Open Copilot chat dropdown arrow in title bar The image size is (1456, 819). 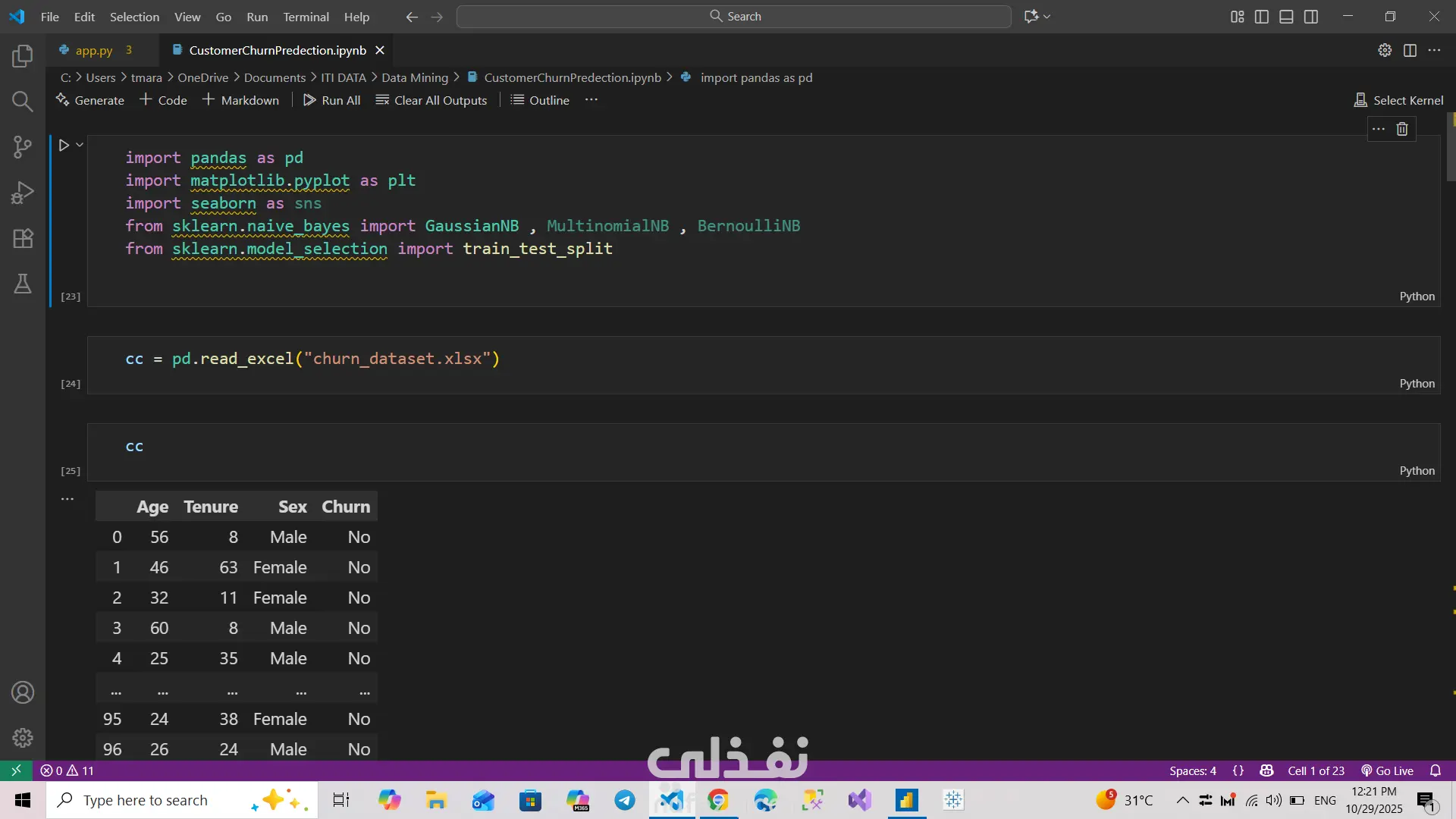tap(1047, 17)
